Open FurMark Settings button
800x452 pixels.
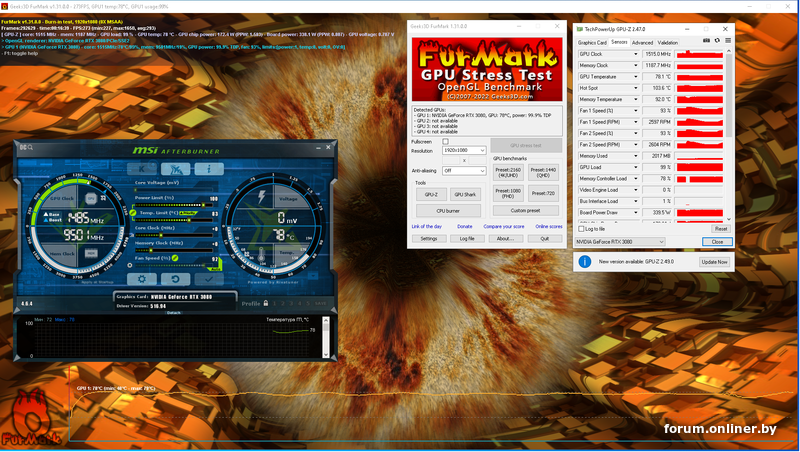pos(429,239)
